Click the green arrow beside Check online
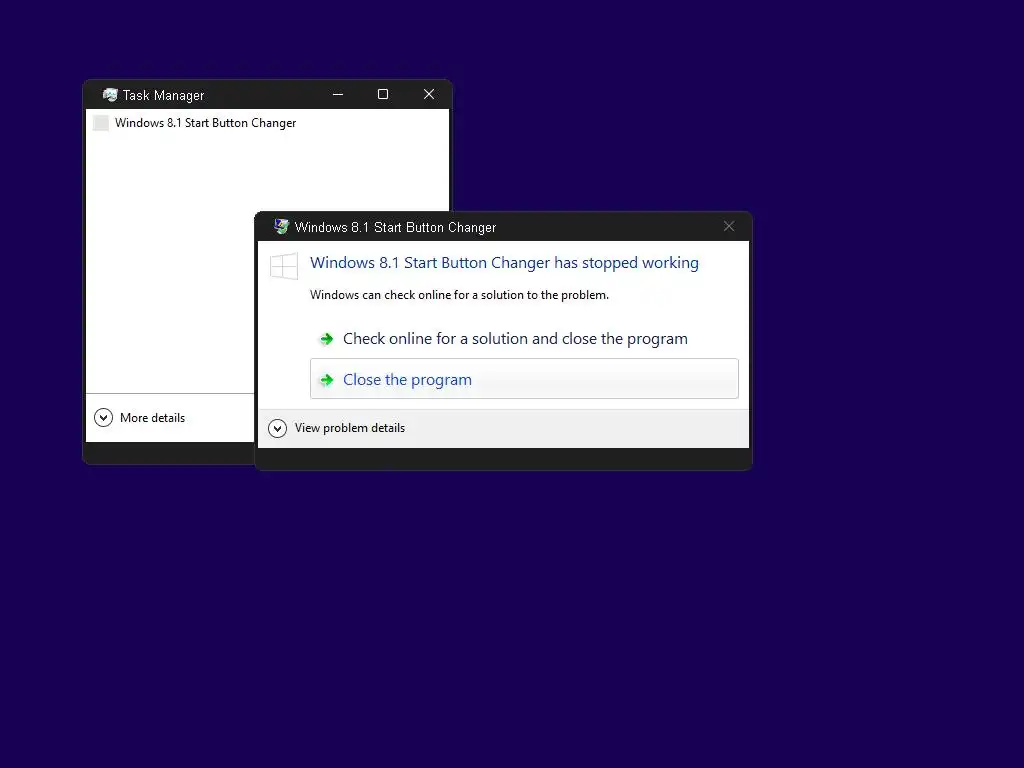 327,339
